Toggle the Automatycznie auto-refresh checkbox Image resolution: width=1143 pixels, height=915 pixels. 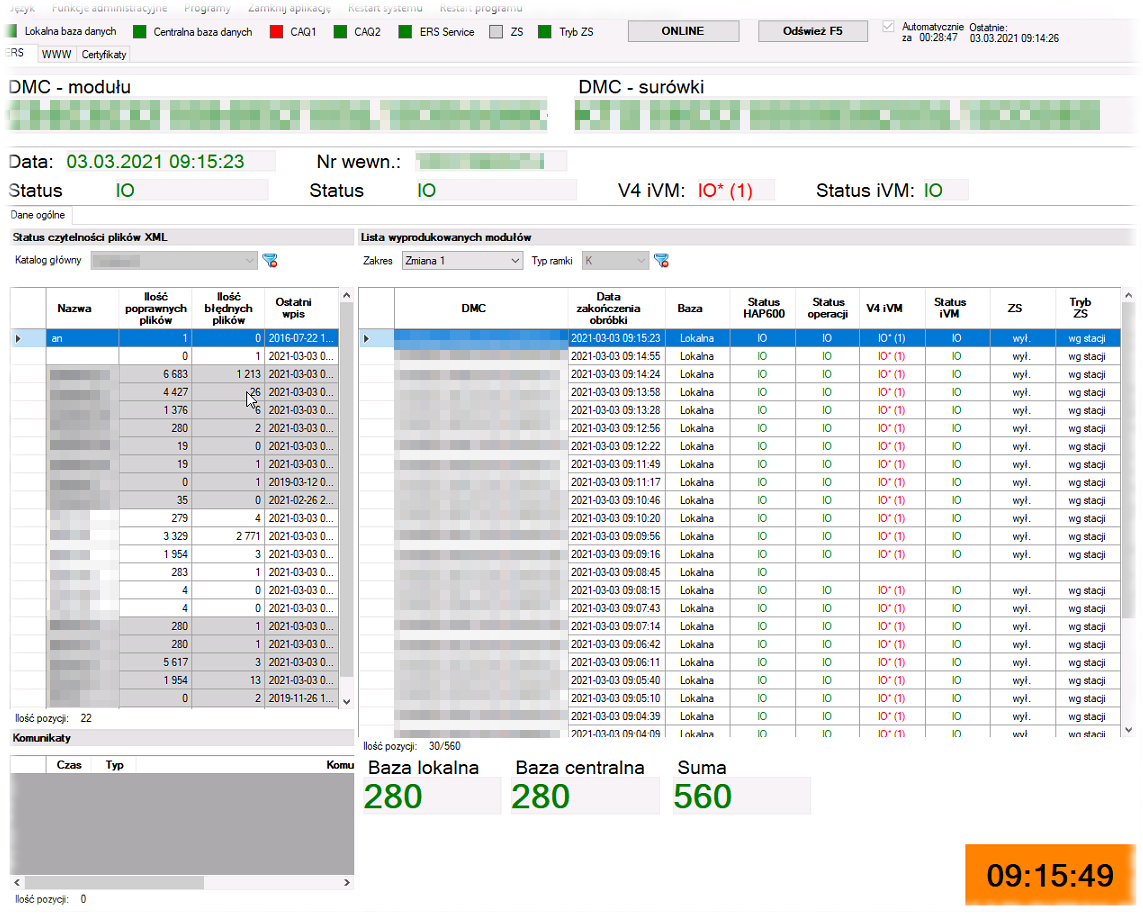coord(889,27)
